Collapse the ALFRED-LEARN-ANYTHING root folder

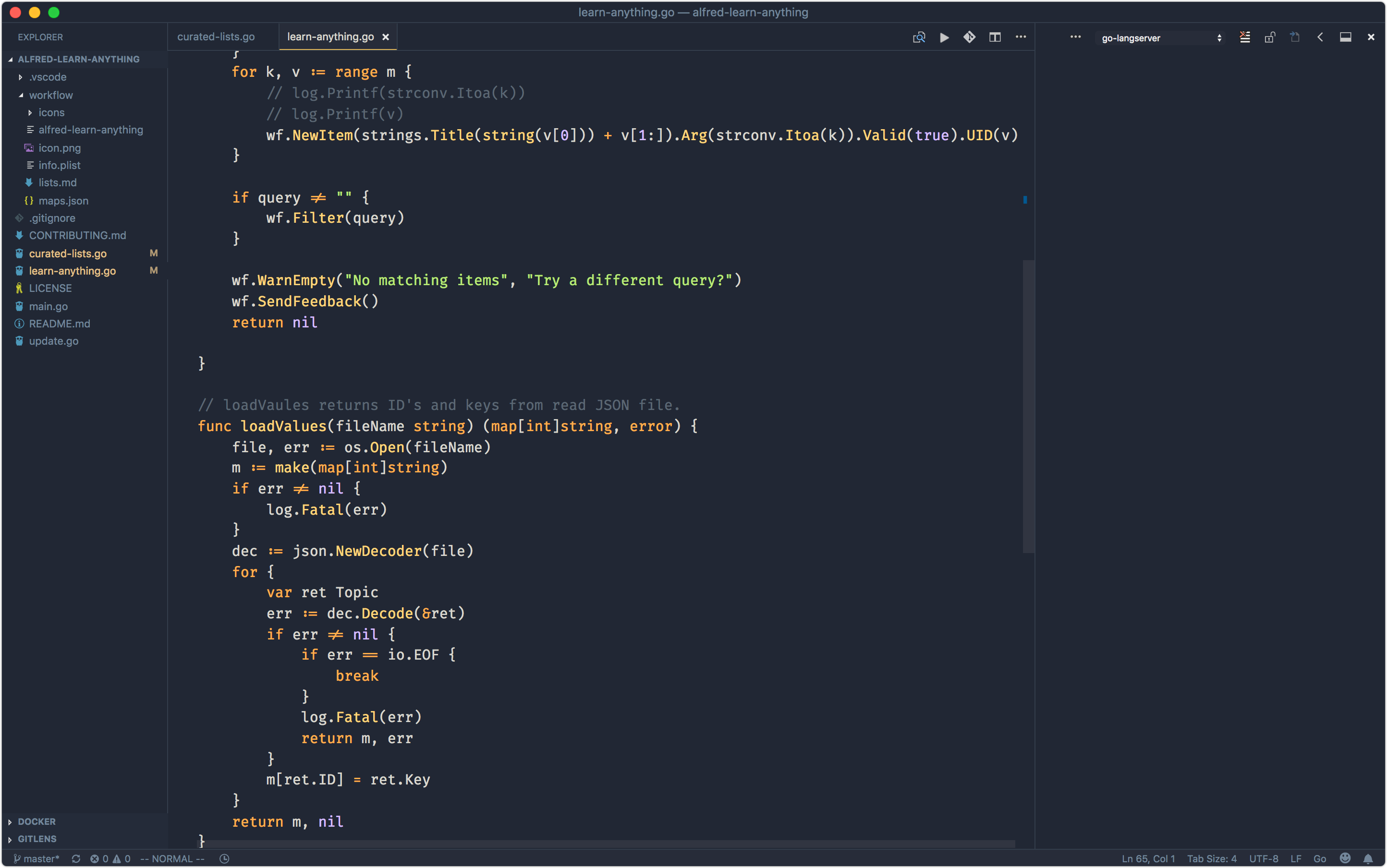(x=79, y=59)
